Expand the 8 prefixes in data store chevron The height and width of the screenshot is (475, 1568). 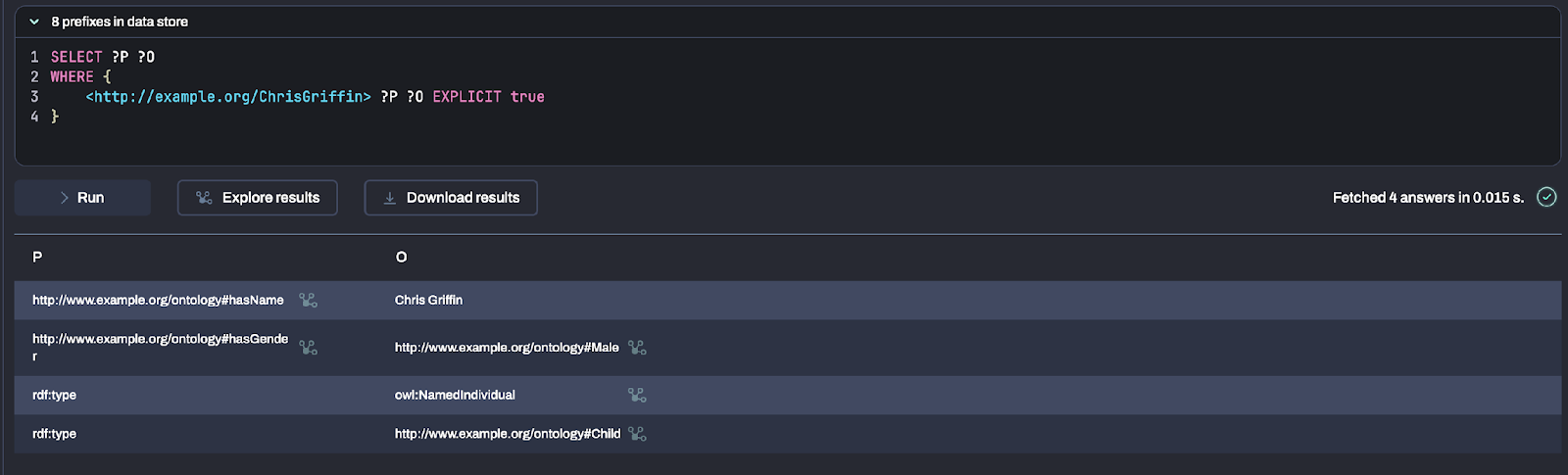(x=34, y=22)
